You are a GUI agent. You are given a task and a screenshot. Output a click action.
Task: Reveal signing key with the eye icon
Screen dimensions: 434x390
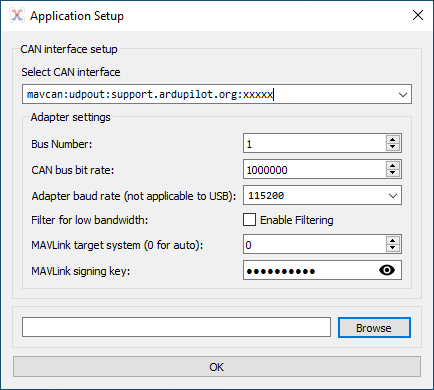pyautogui.click(x=387, y=270)
